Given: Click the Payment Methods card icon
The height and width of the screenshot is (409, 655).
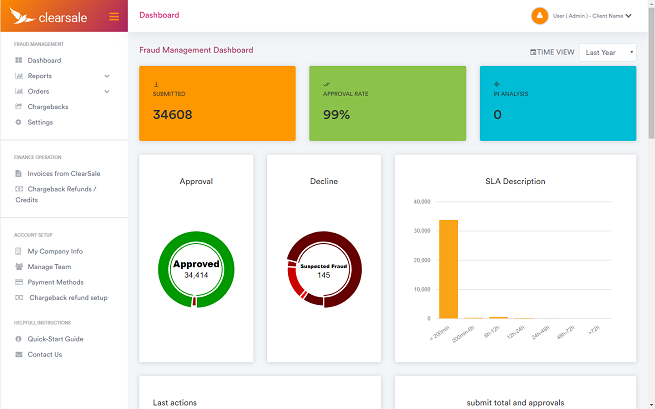Looking at the screenshot, I should pos(19,282).
